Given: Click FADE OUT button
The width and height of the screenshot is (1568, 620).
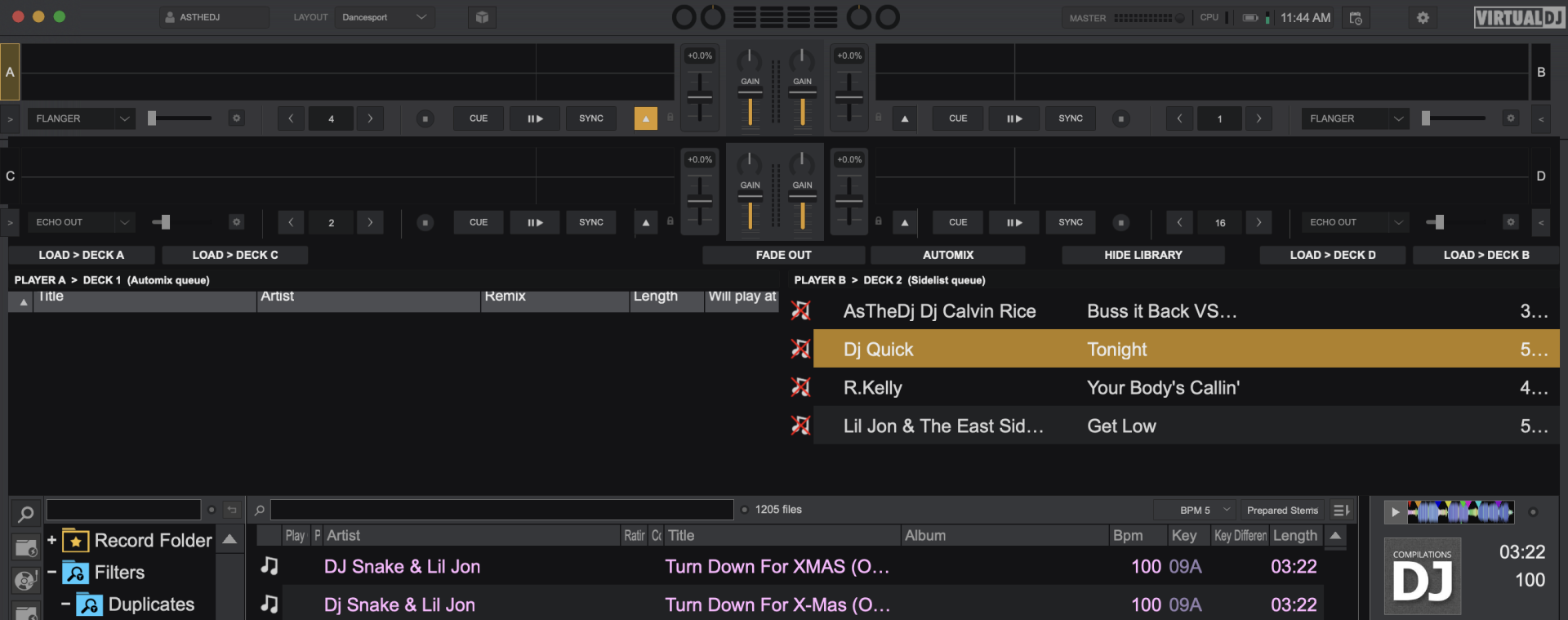Looking at the screenshot, I should (783, 255).
